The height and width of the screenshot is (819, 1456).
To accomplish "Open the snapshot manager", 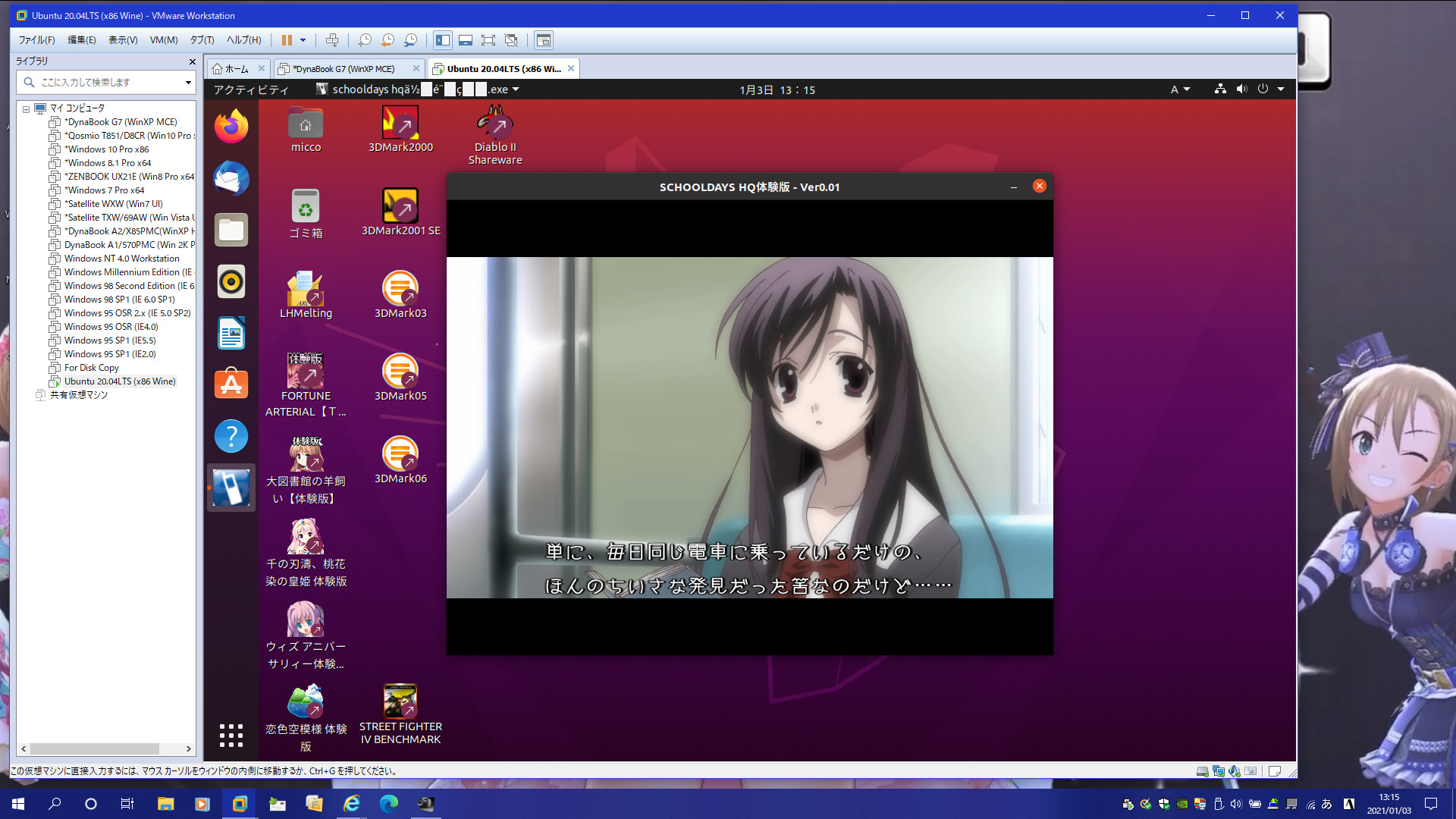I will click(x=410, y=40).
